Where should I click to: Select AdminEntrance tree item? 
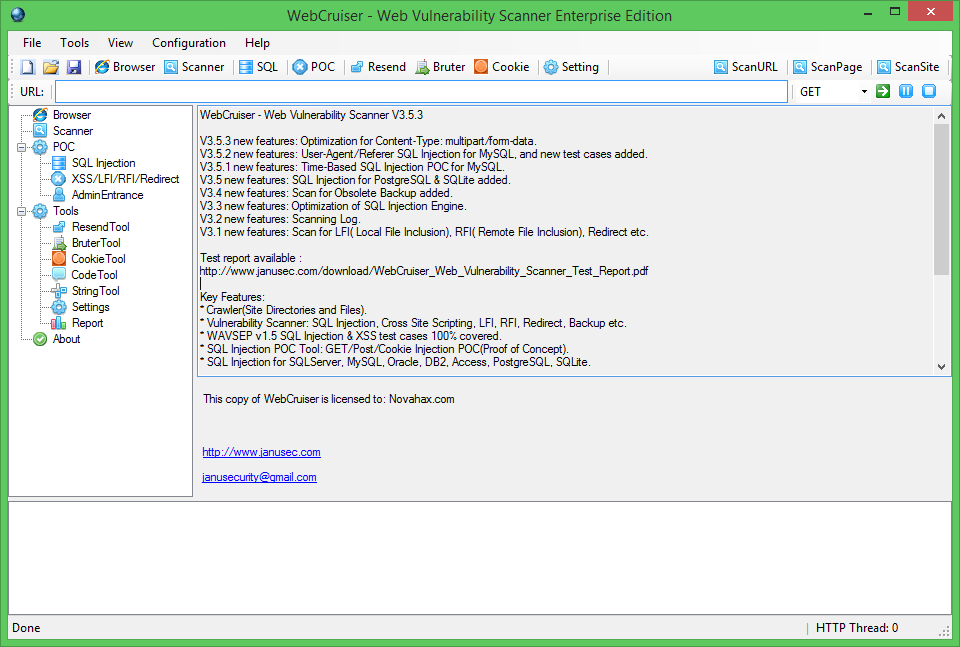tap(107, 195)
